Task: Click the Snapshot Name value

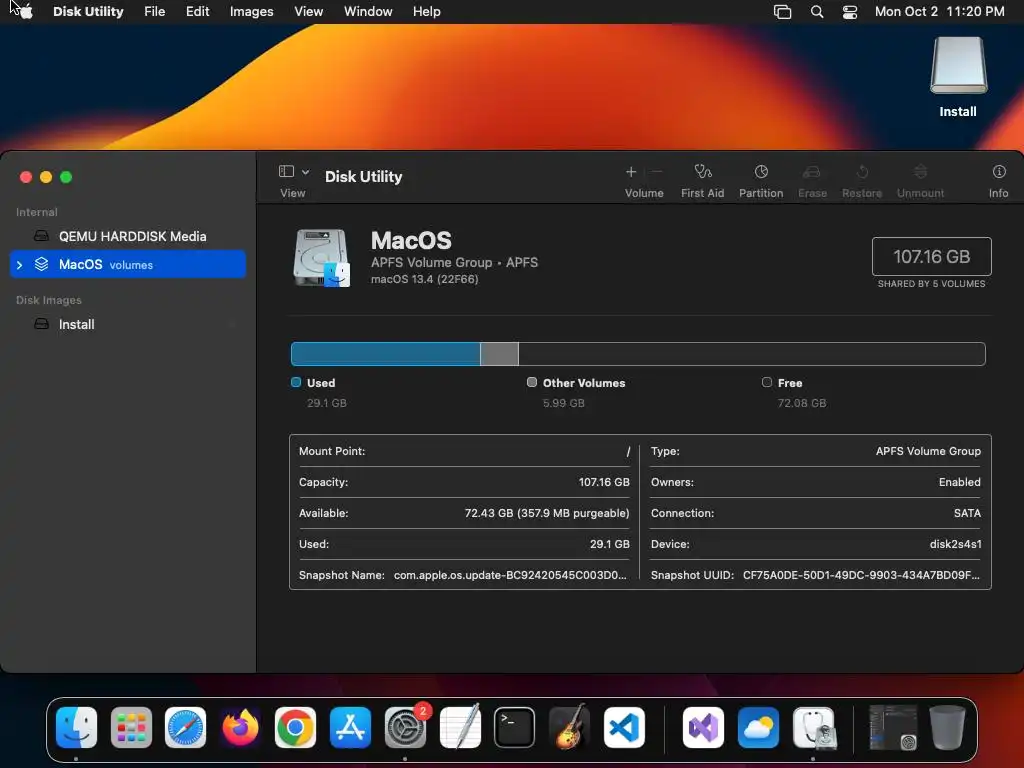Action: click(x=510, y=575)
